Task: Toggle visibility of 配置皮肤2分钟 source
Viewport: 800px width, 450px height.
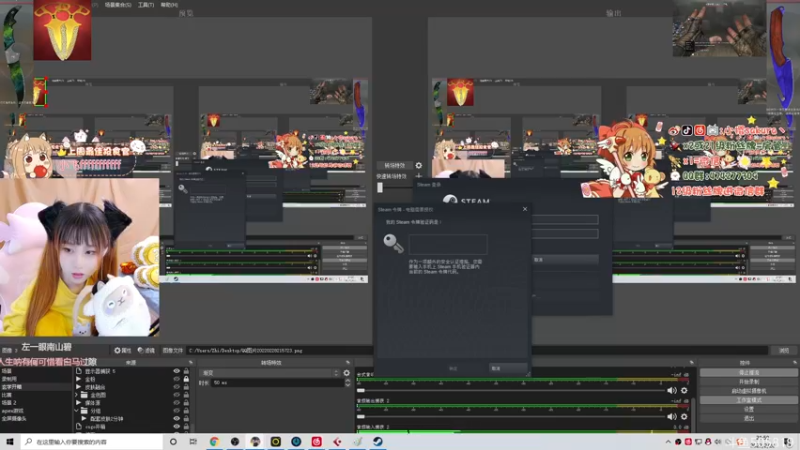Action: (177, 418)
